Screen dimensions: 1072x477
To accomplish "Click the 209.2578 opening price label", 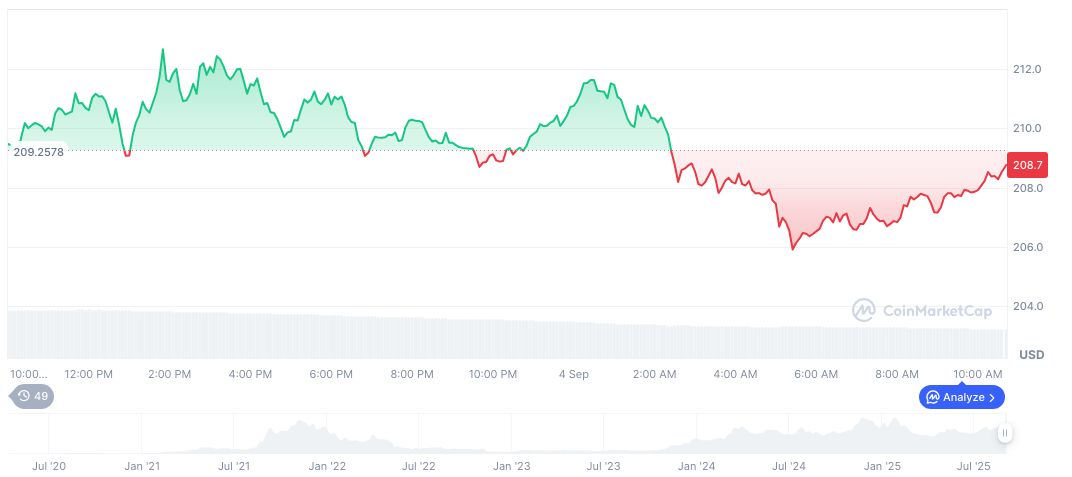I will point(38,152).
